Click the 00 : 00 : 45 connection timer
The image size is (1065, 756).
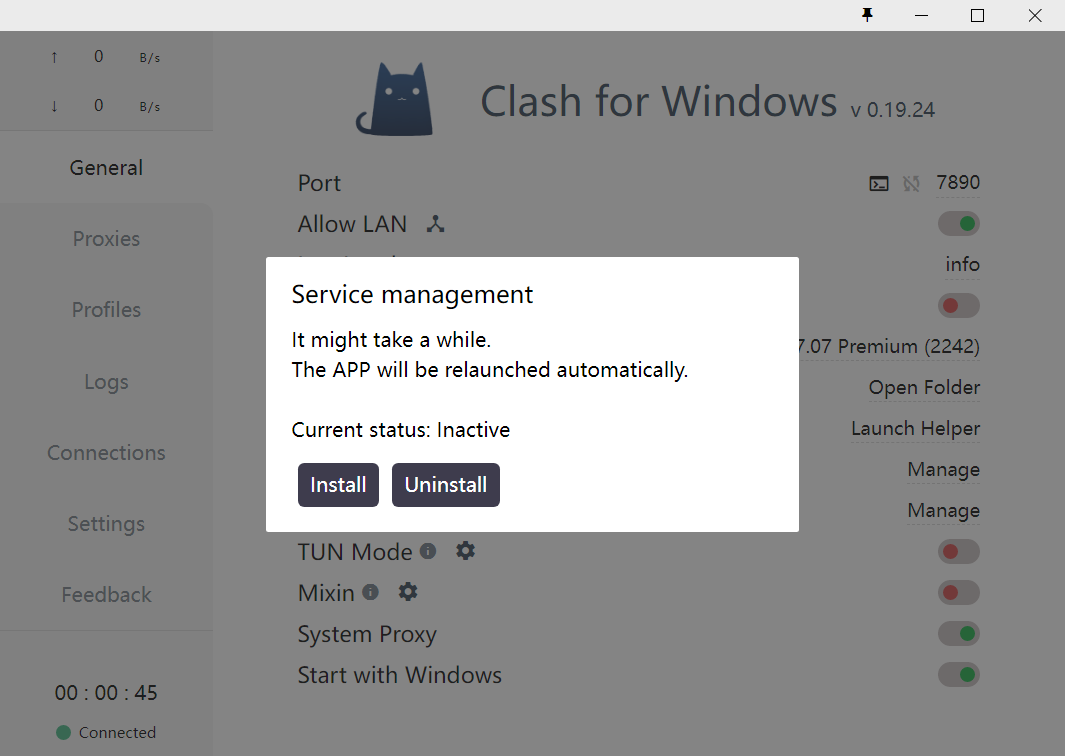pos(106,693)
